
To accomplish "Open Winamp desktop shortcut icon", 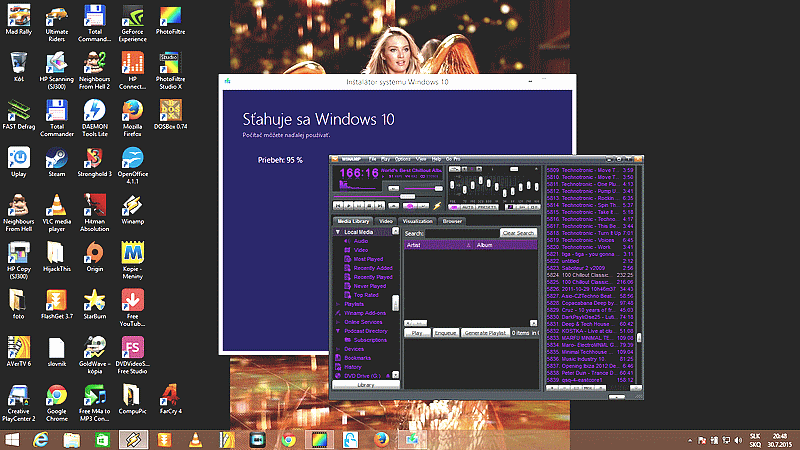I will [x=132, y=210].
